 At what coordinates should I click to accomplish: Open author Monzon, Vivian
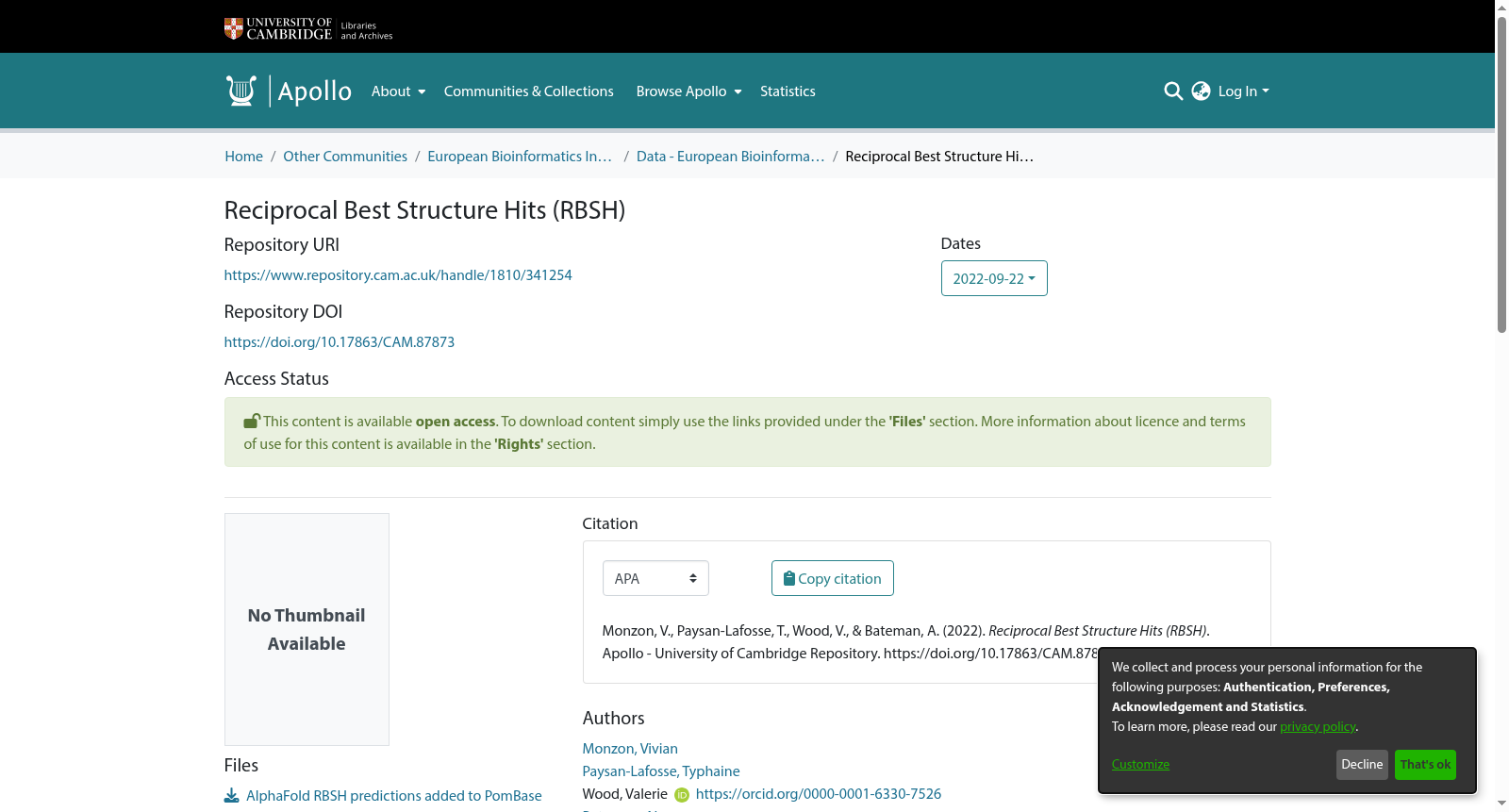(x=630, y=749)
